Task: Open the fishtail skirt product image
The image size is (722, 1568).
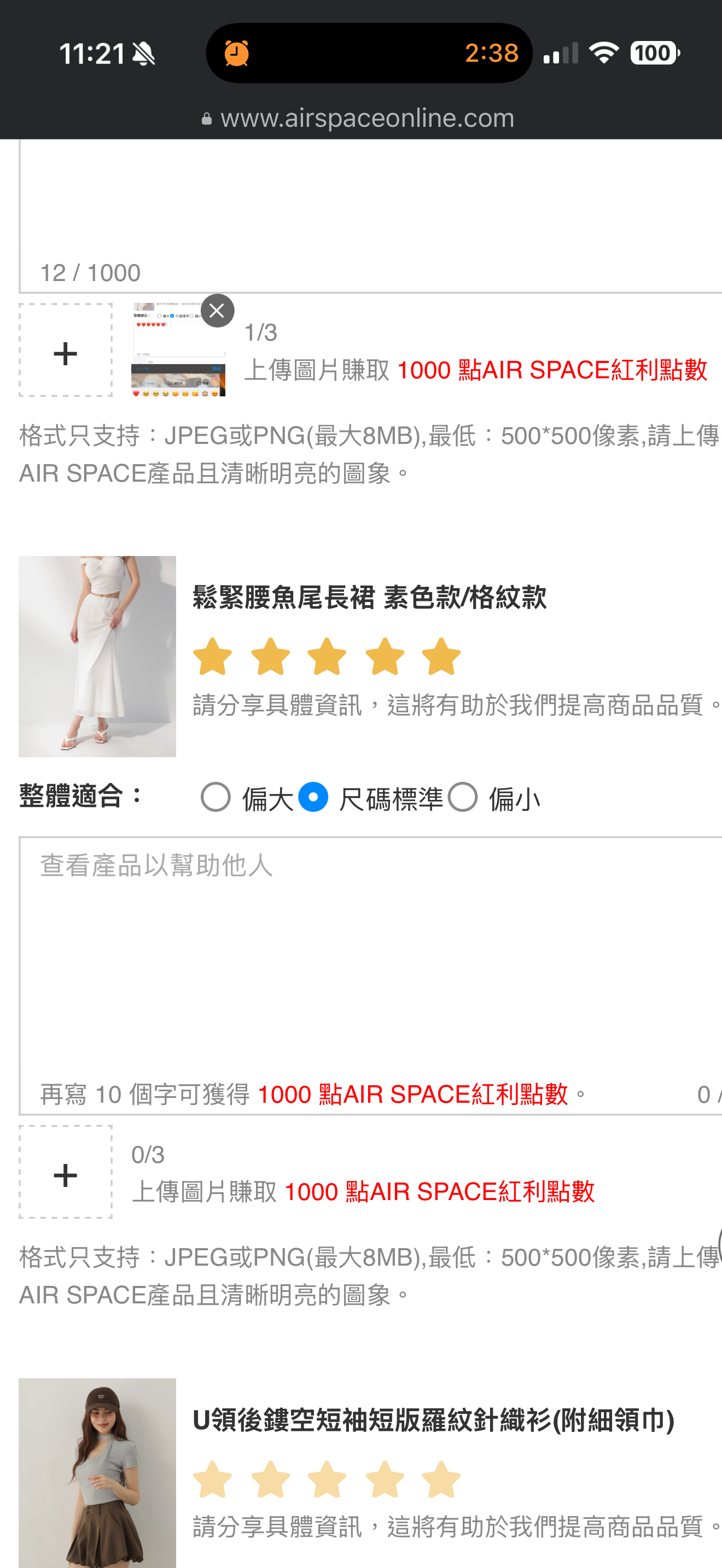Action: [97, 656]
